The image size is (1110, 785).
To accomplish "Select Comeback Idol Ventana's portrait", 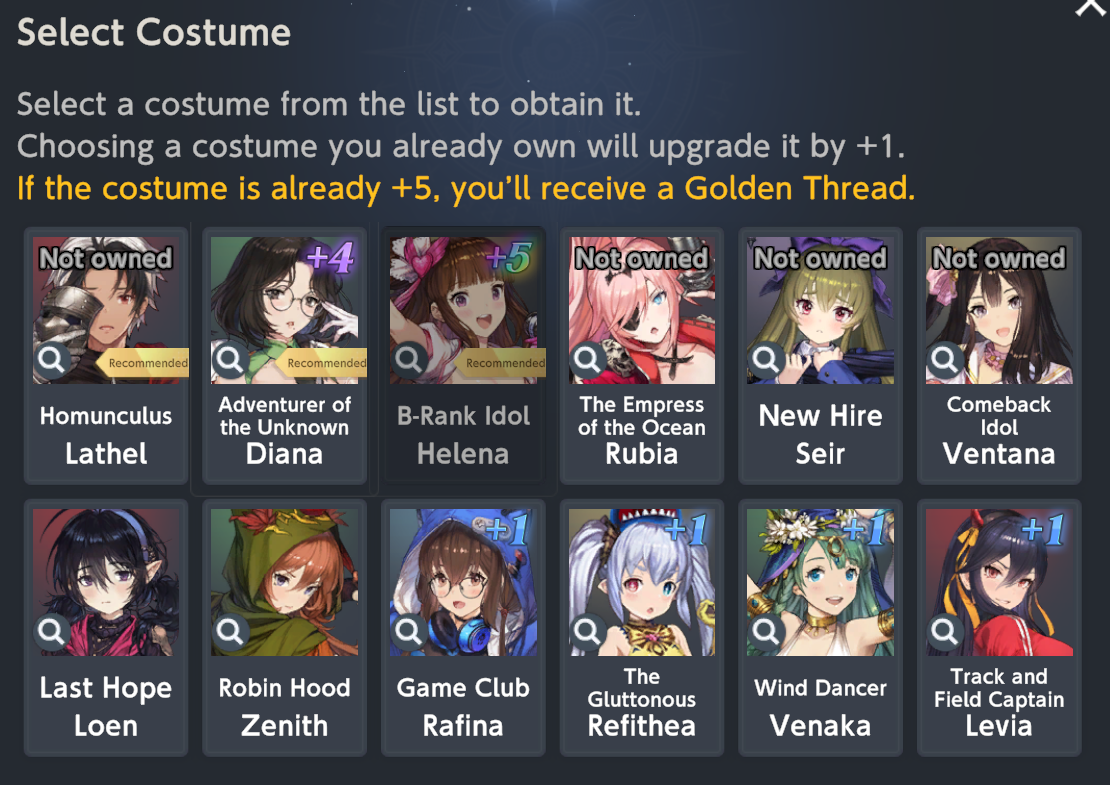I will (999, 310).
